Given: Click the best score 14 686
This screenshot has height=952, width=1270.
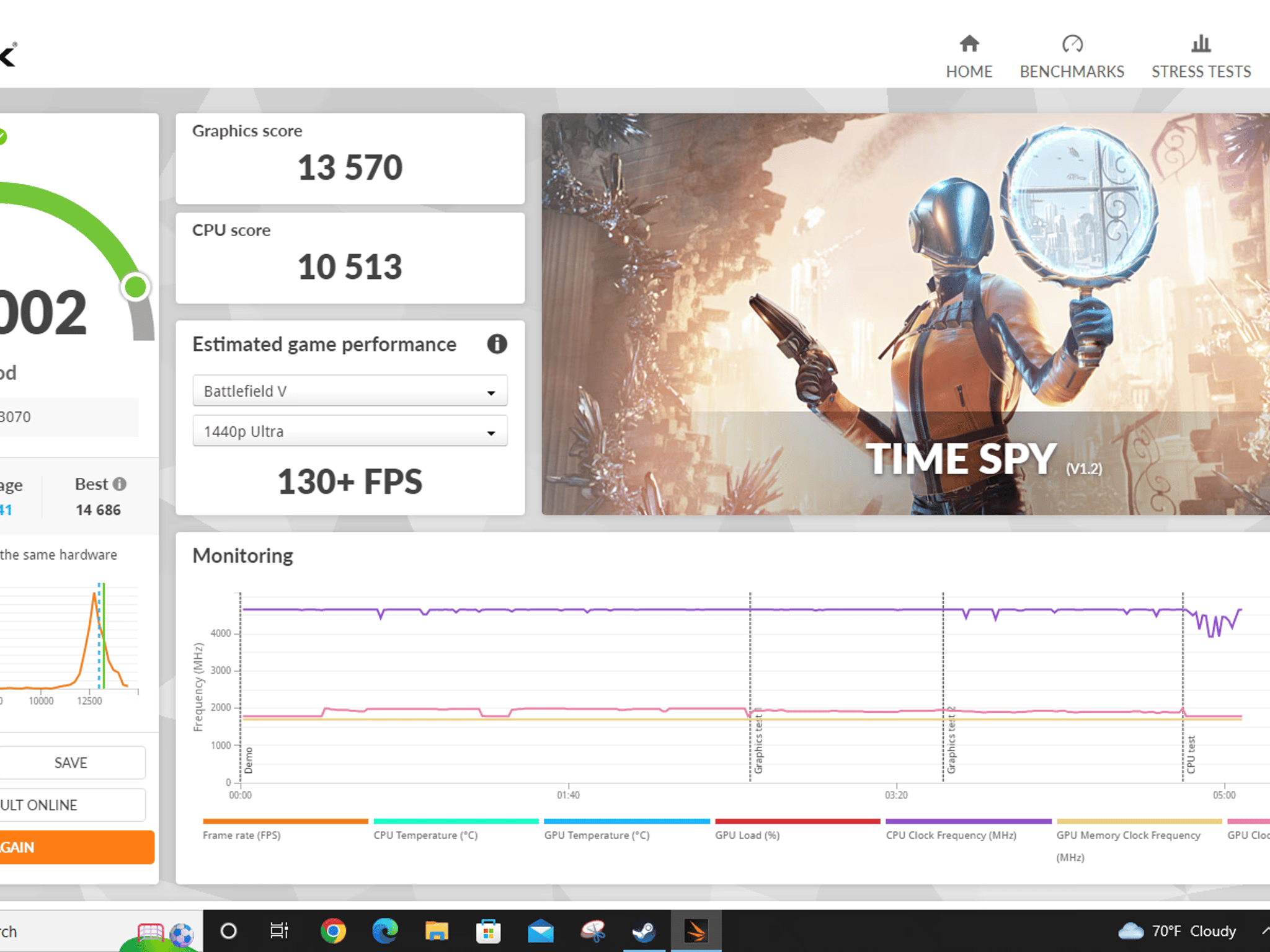Looking at the screenshot, I should click(98, 510).
